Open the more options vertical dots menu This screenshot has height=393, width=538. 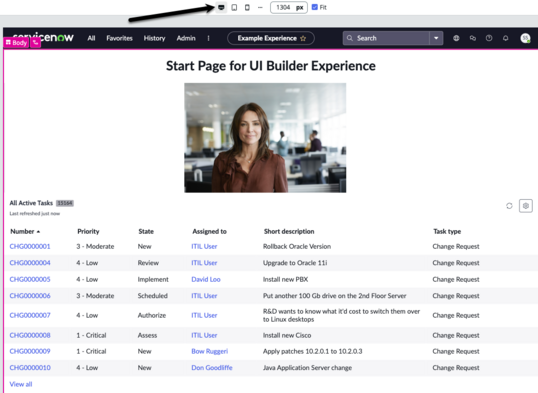(x=208, y=38)
